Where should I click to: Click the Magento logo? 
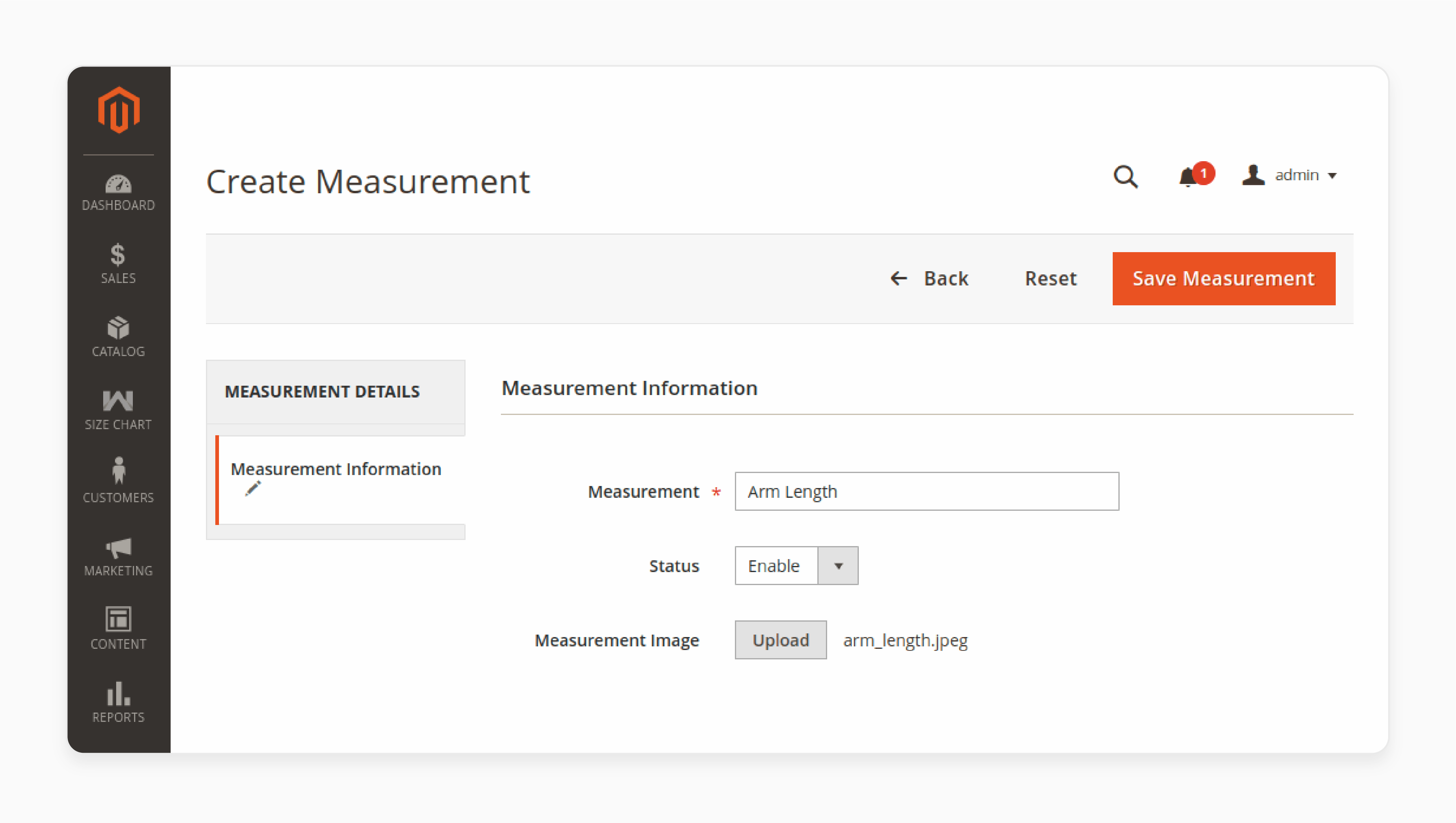tap(119, 110)
